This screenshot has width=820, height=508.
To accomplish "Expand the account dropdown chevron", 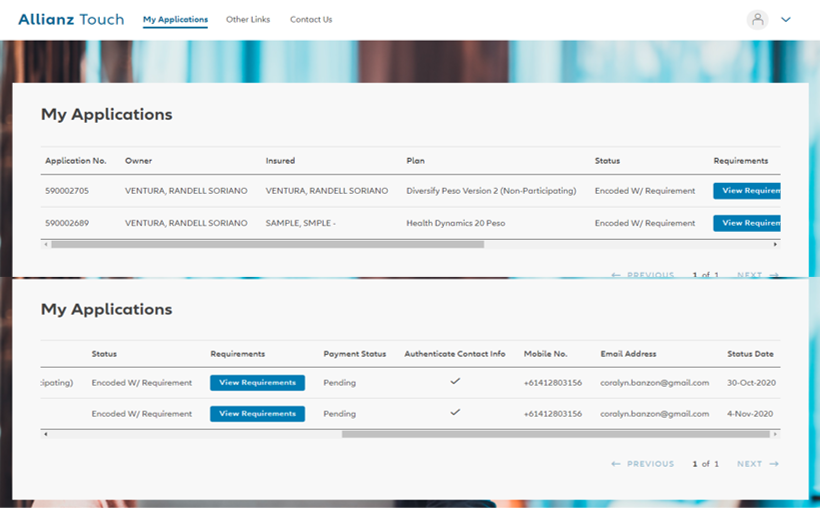I will point(785,19).
